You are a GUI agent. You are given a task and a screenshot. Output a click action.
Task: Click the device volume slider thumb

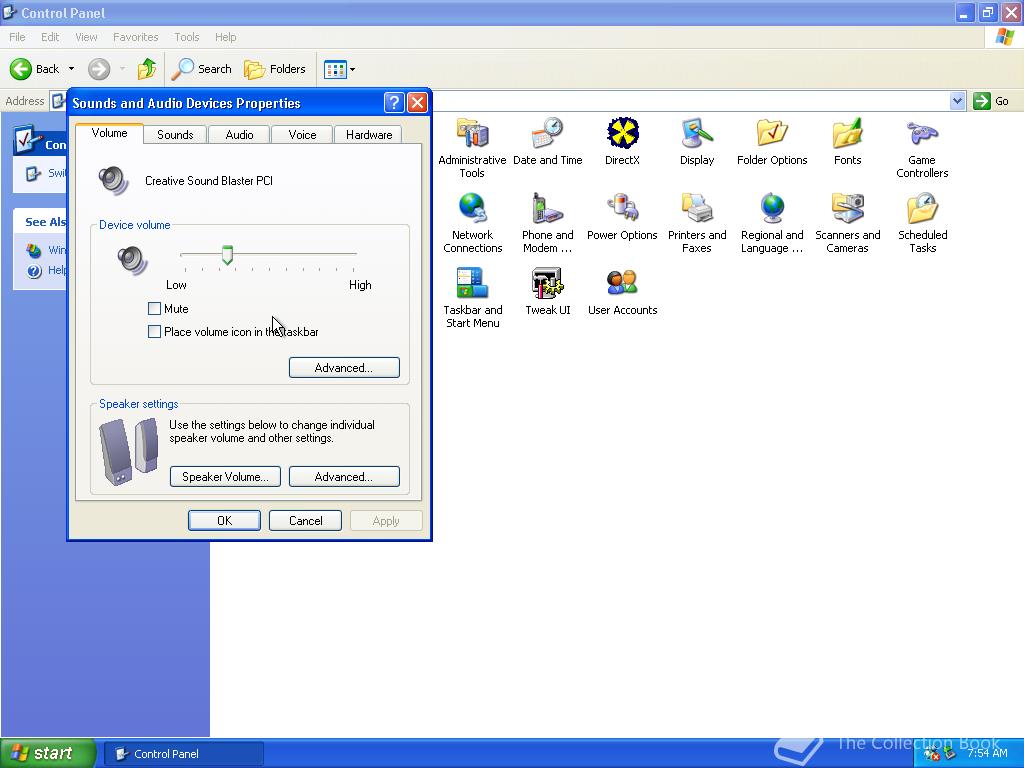click(x=227, y=255)
